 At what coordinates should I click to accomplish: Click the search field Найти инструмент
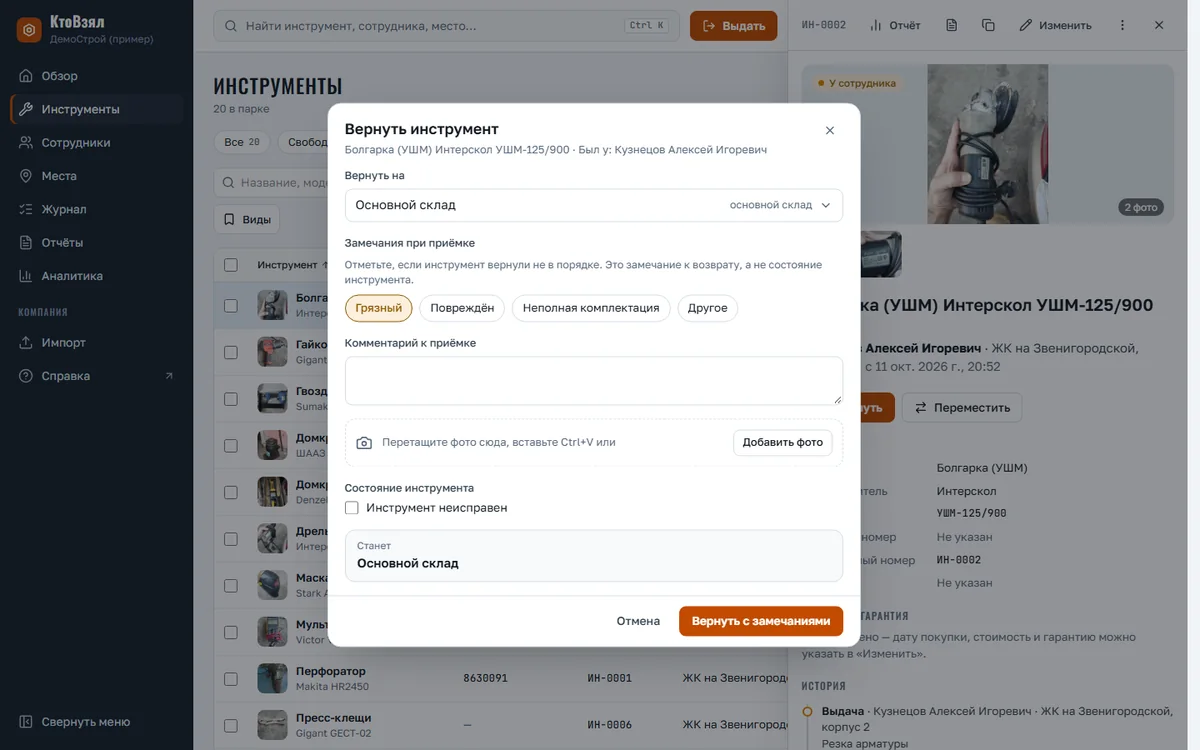pyautogui.click(x=447, y=26)
